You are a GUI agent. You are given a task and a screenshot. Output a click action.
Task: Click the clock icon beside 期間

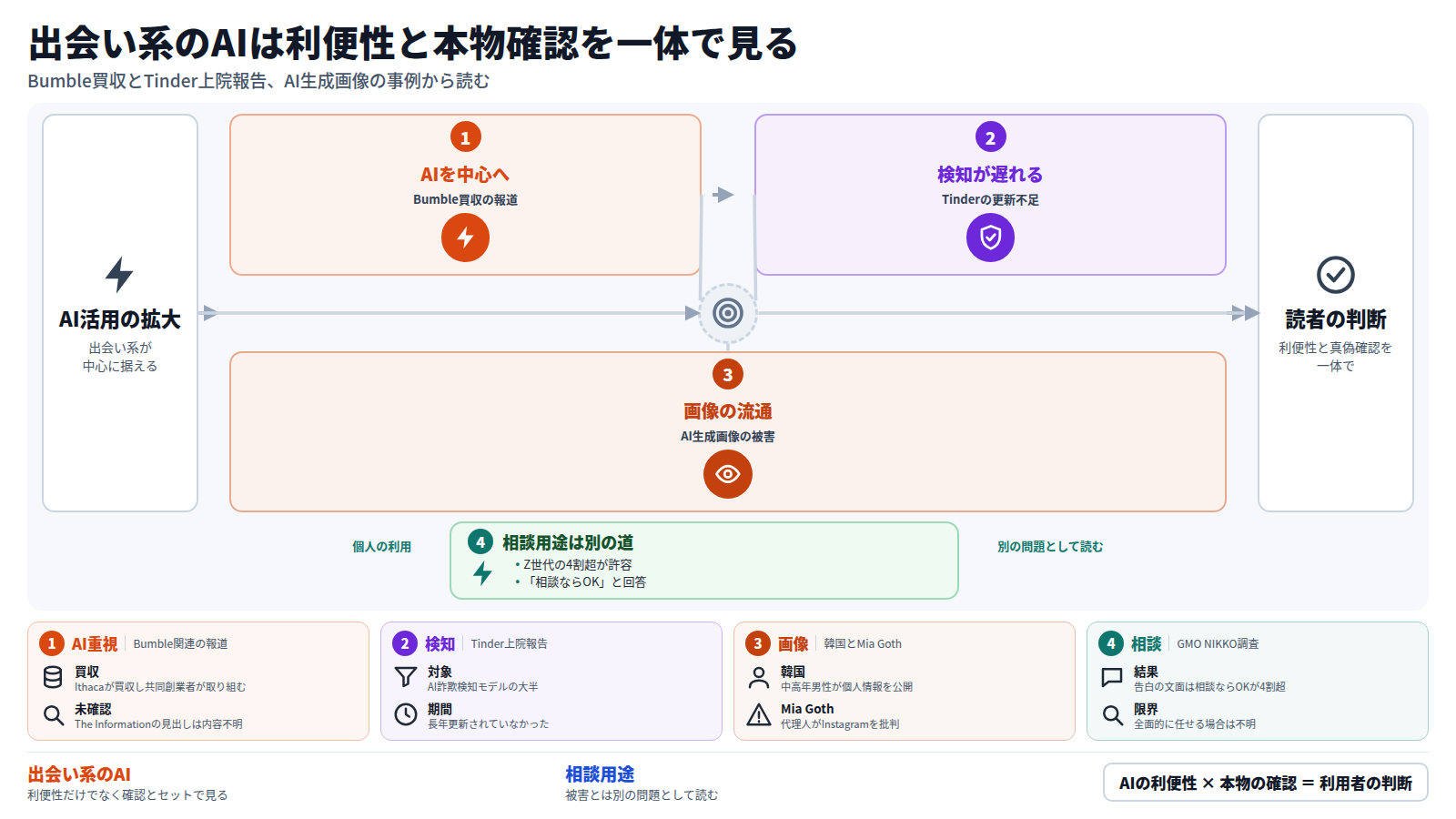[406, 714]
